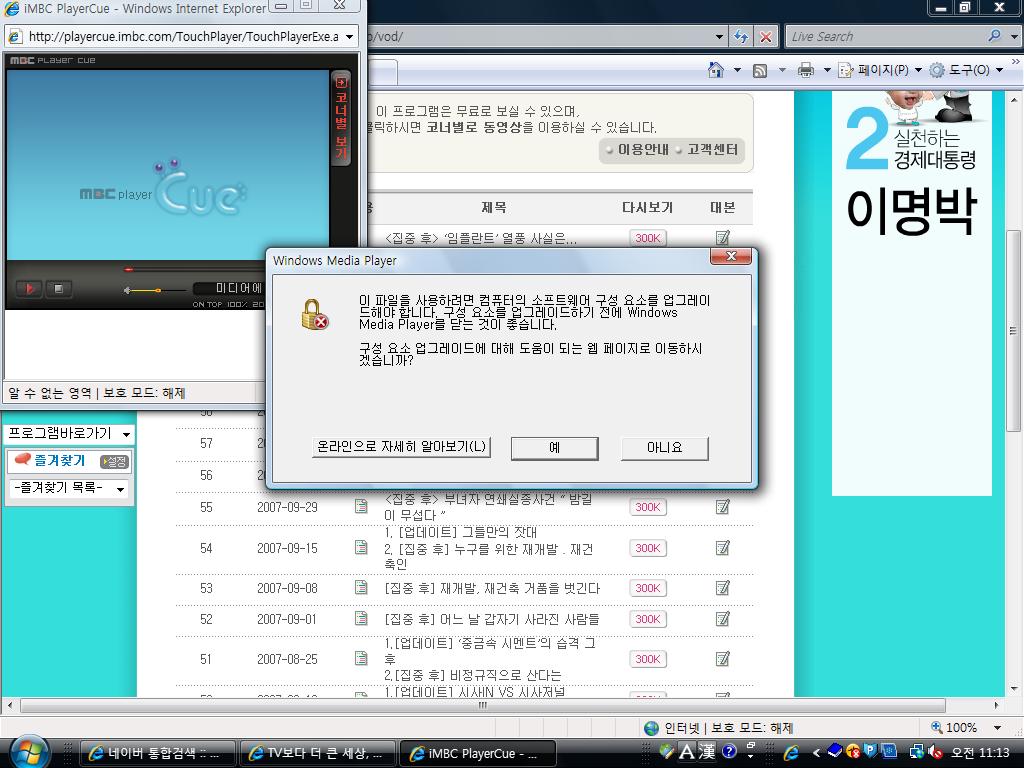Viewport: 1024px width, 768px height.
Task: Open the 즐겨찾기 목록 dropdown
Action: [x=69, y=488]
